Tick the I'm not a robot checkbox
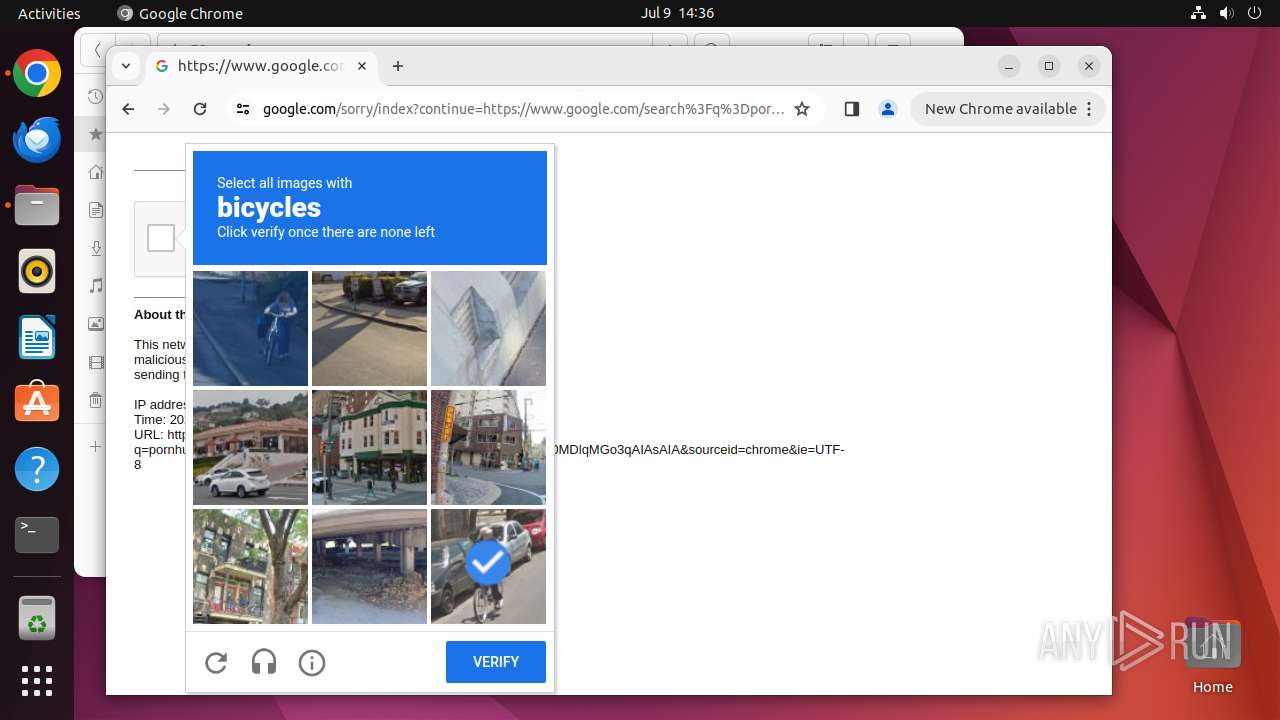The height and width of the screenshot is (720, 1280). click(x=161, y=238)
